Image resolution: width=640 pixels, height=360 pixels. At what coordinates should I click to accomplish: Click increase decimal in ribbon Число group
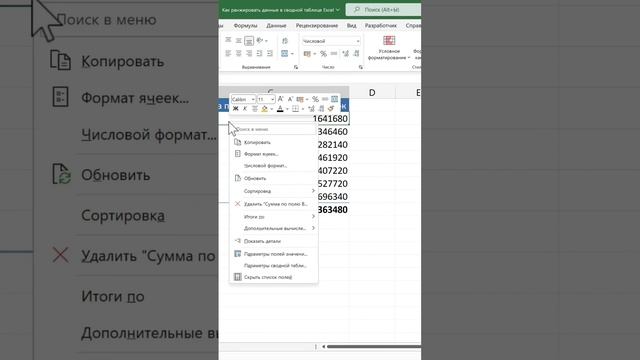346,53
